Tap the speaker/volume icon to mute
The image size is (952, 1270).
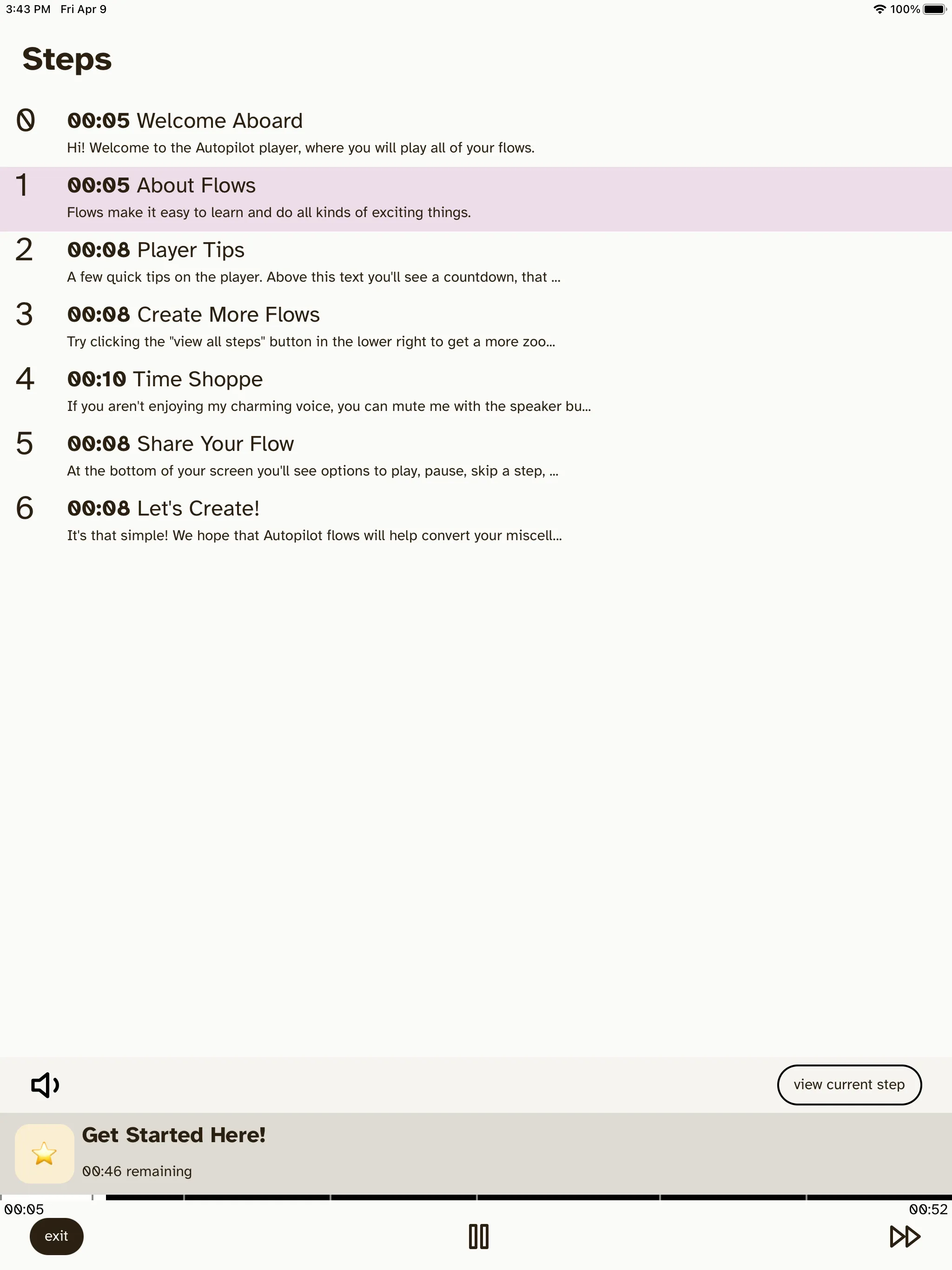45,1083
